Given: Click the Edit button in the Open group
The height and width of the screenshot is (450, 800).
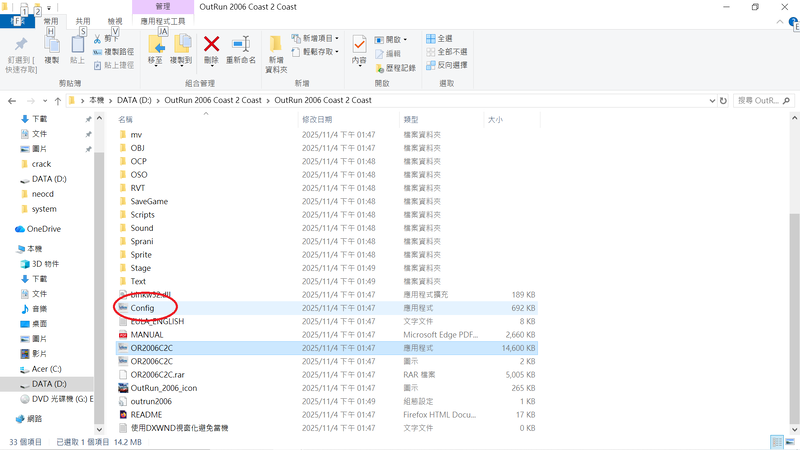Looking at the screenshot, I should tap(388, 54).
